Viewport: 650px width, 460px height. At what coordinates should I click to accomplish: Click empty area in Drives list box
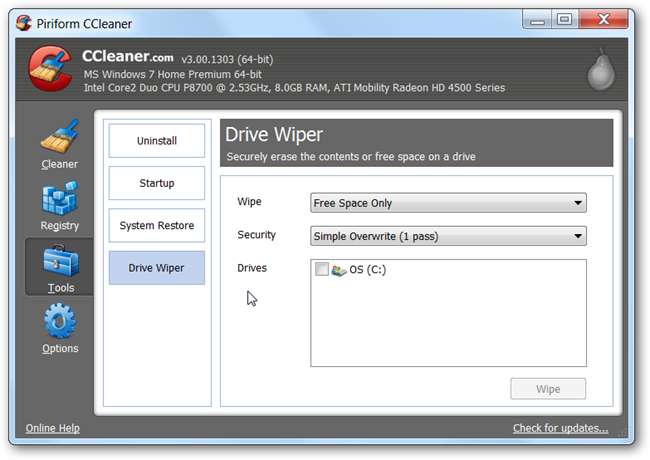(x=448, y=325)
